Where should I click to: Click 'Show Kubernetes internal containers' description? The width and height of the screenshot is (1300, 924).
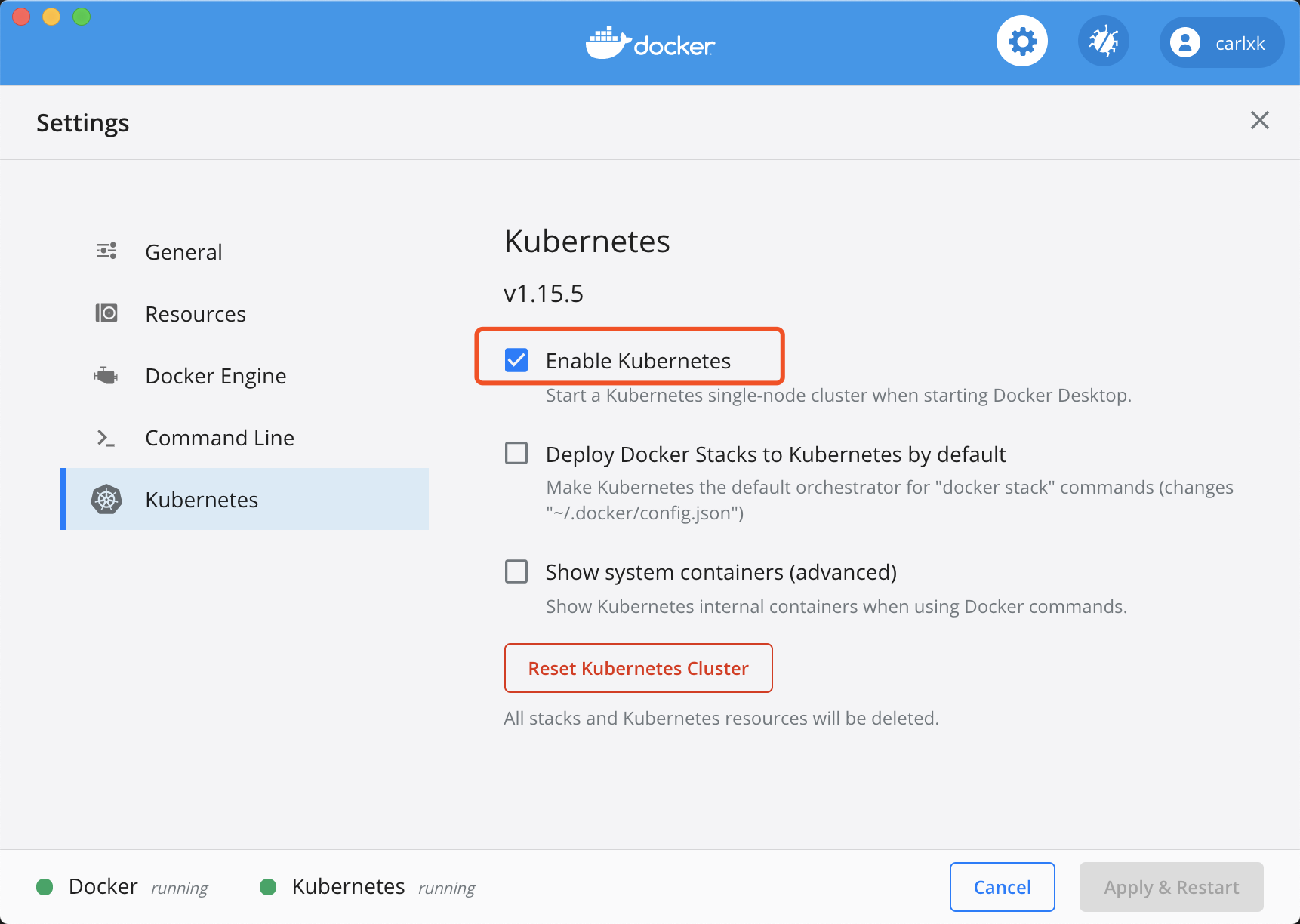coord(836,607)
